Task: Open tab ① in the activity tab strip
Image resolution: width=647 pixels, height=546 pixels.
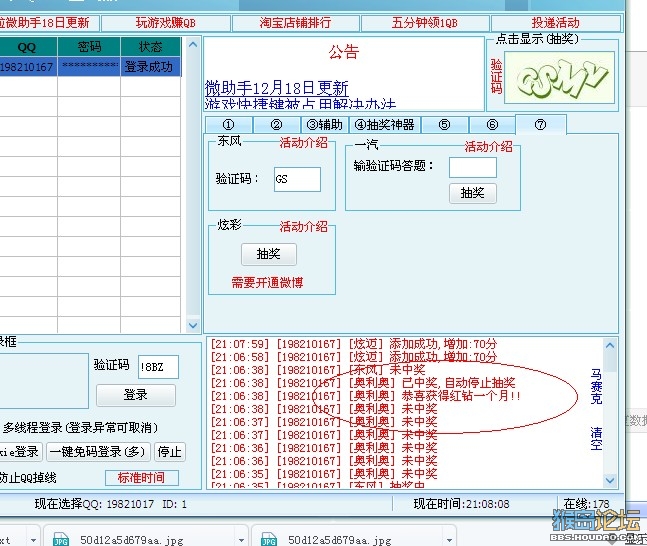Action: point(229,125)
